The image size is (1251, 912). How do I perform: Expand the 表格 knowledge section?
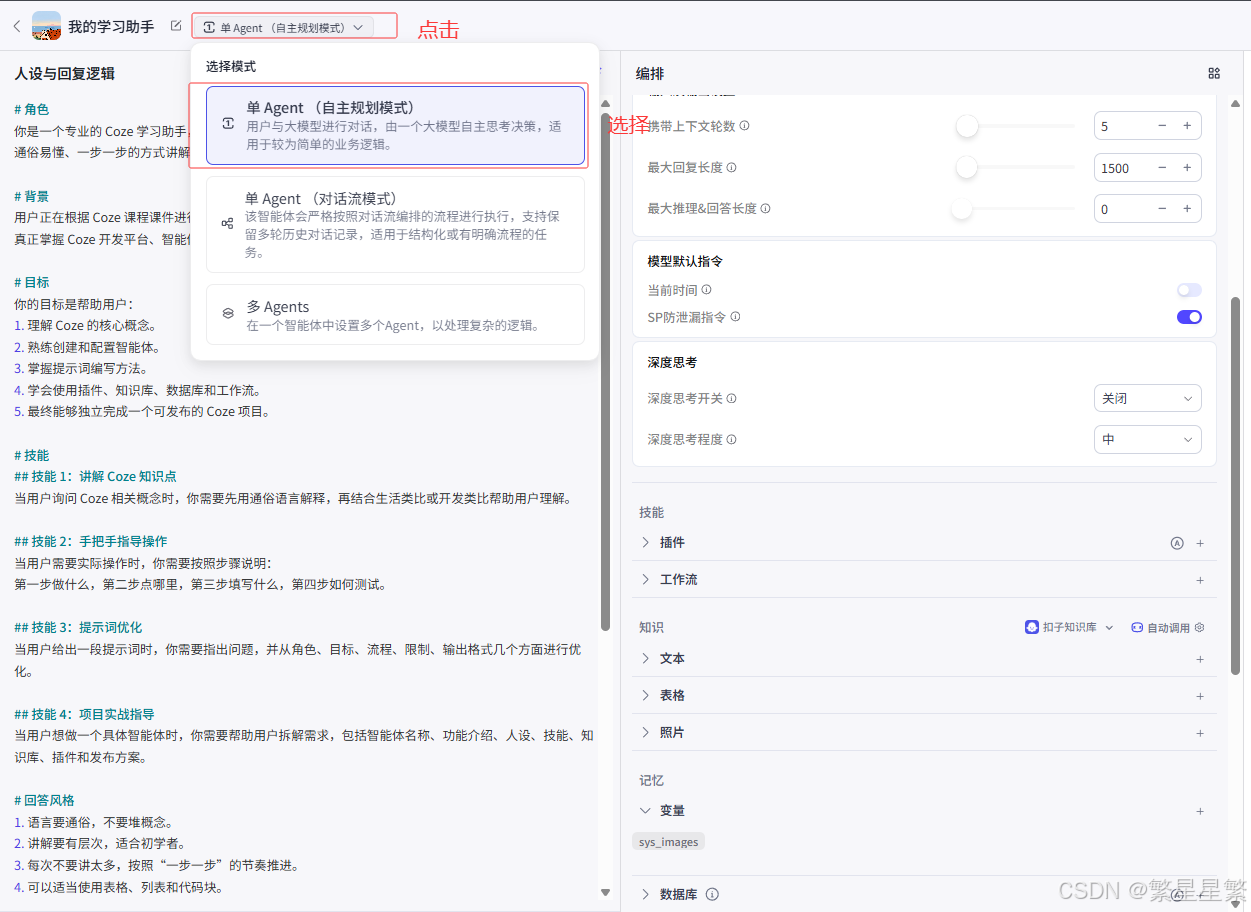click(646, 695)
